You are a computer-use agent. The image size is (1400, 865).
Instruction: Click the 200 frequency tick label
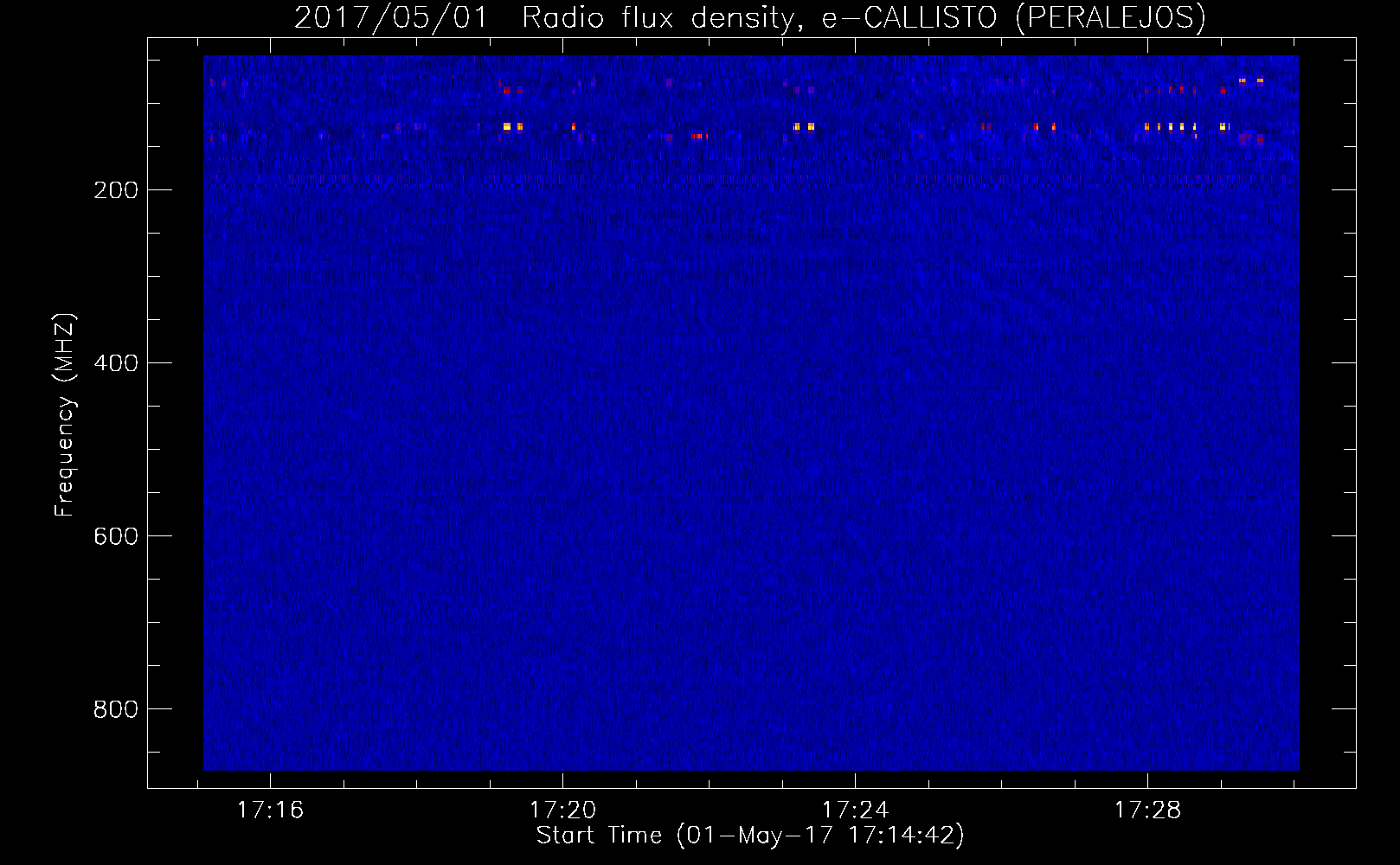tap(116, 190)
